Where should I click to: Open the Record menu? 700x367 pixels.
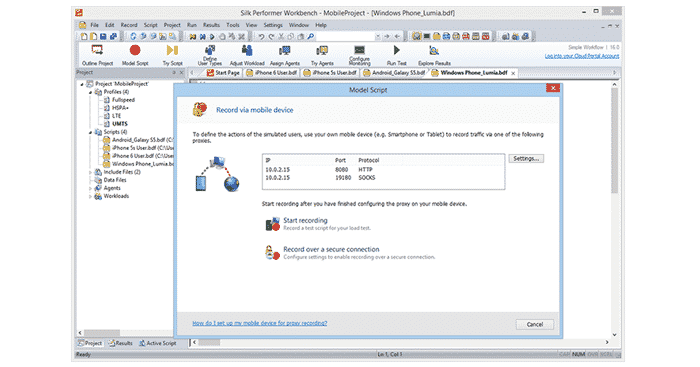coord(129,25)
